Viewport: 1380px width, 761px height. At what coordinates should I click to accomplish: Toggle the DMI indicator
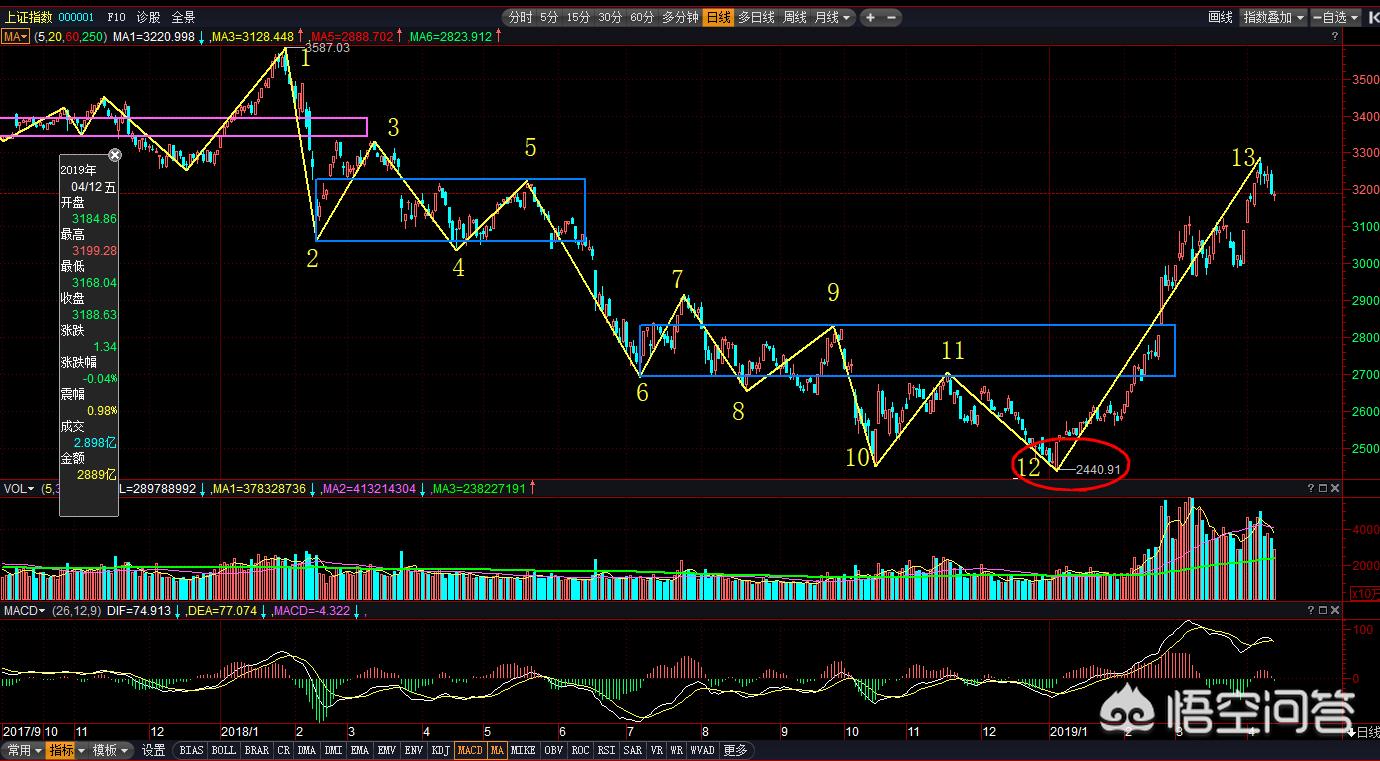click(333, 750)
